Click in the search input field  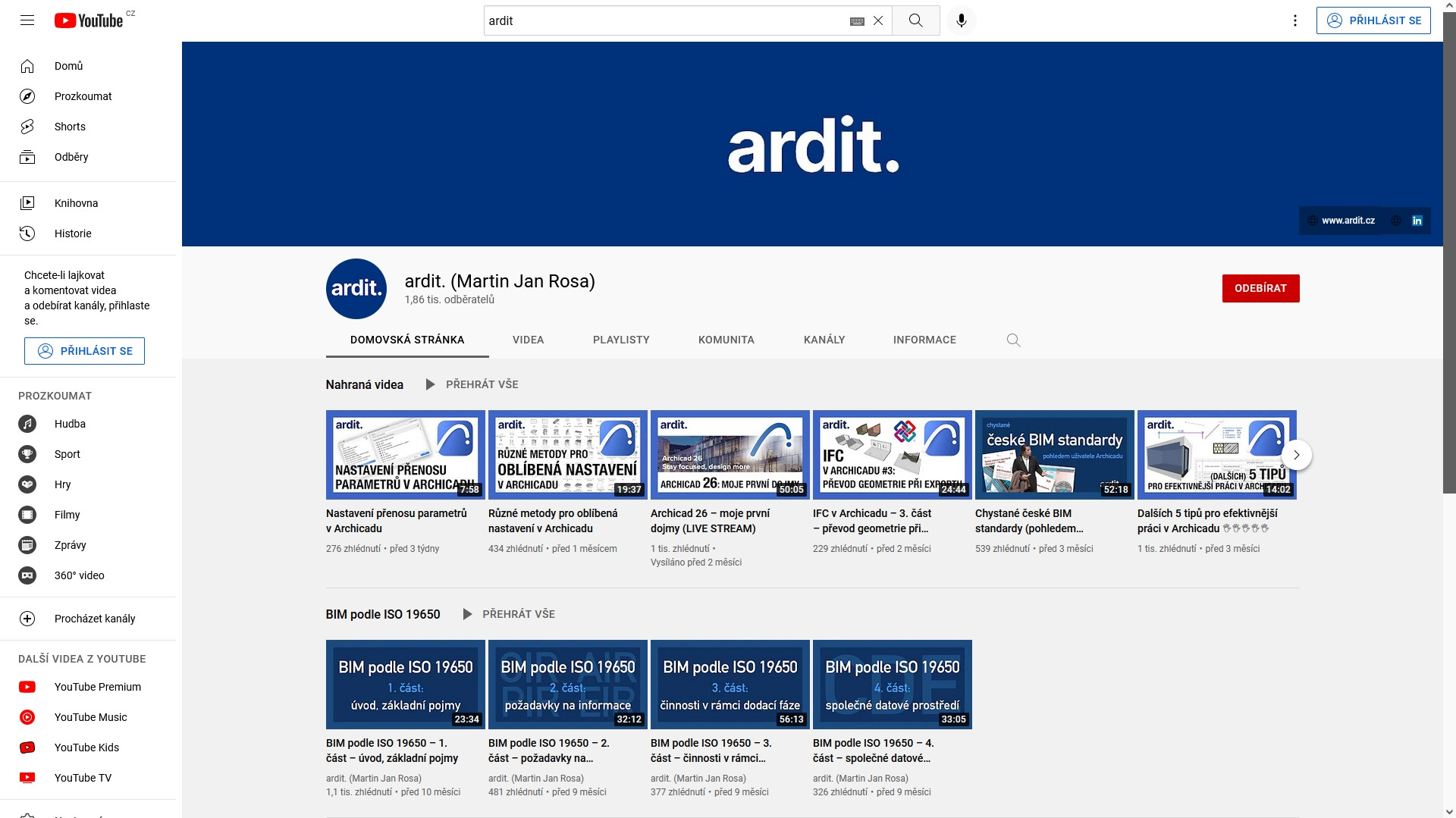click(664, 21)
